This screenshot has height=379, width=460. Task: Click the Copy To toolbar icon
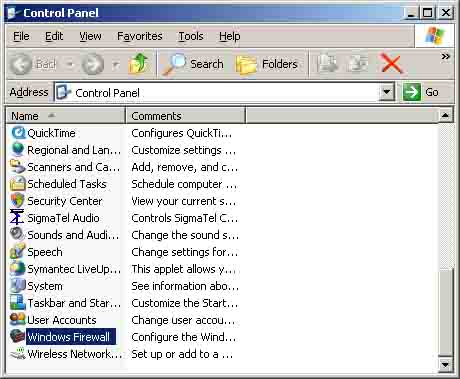[x=357, y=64]
